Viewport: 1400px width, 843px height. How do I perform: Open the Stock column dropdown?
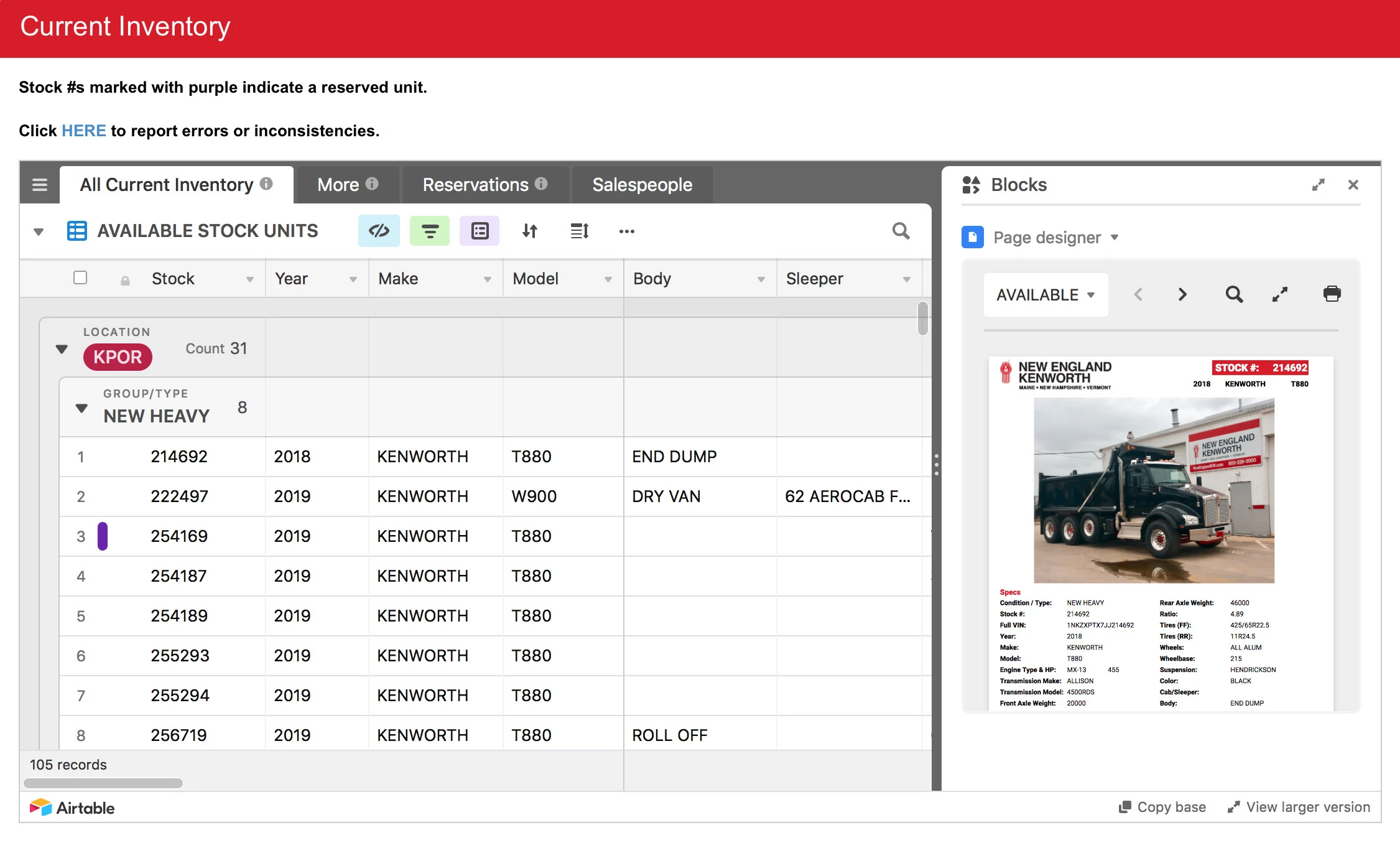click(250, 279)
